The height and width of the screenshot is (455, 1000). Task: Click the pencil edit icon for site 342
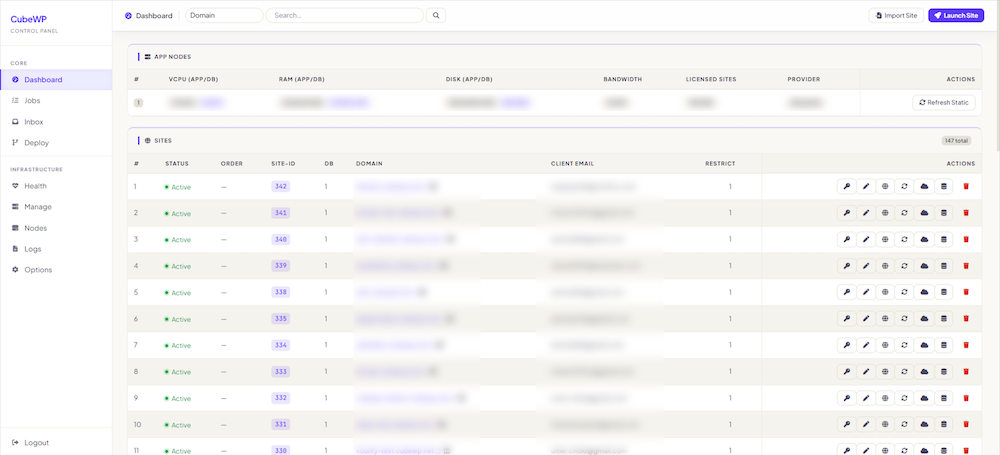pyautogui.click(x=865, y=186)
